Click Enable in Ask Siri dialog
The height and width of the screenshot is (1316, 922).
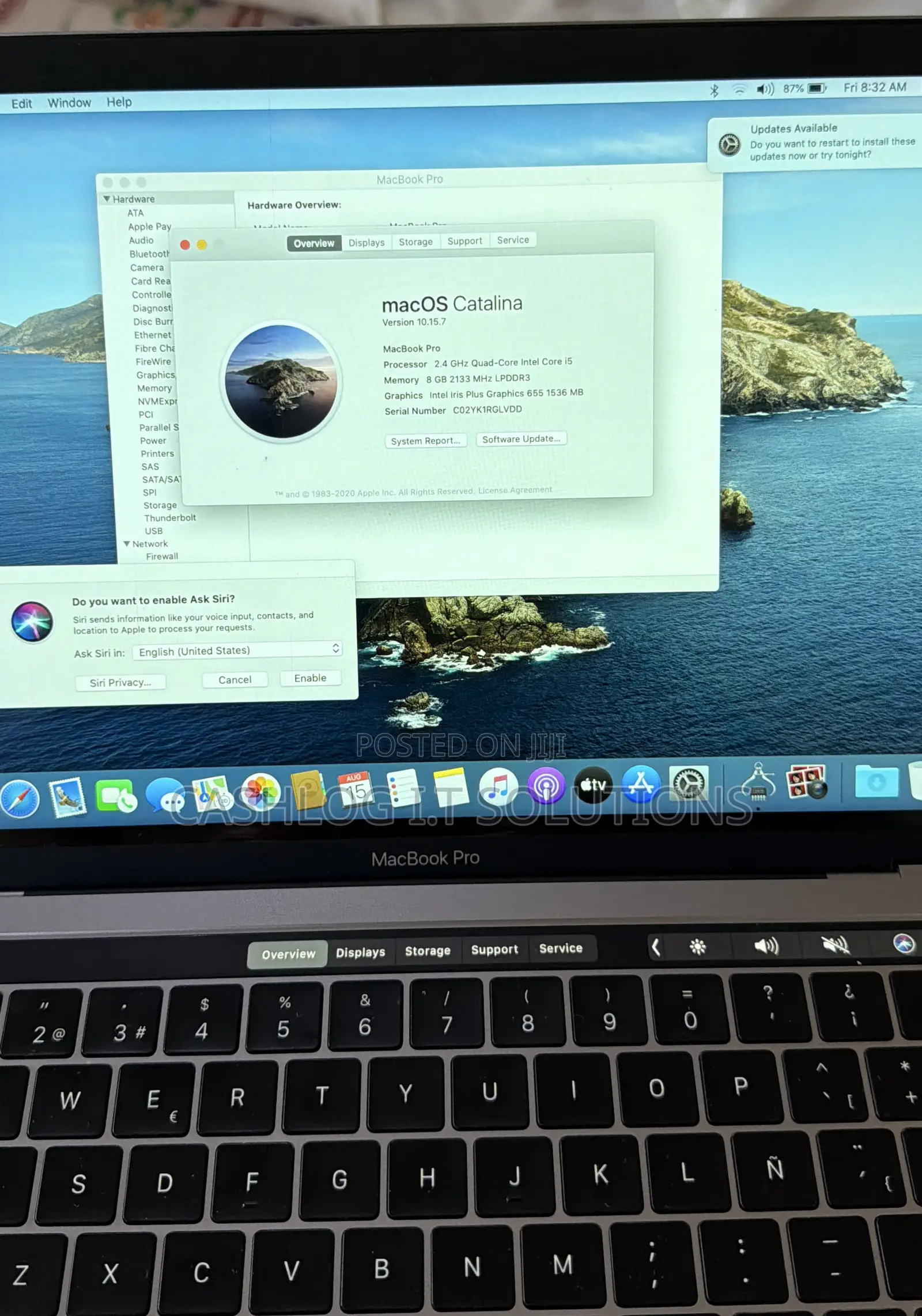click(311, 678)
